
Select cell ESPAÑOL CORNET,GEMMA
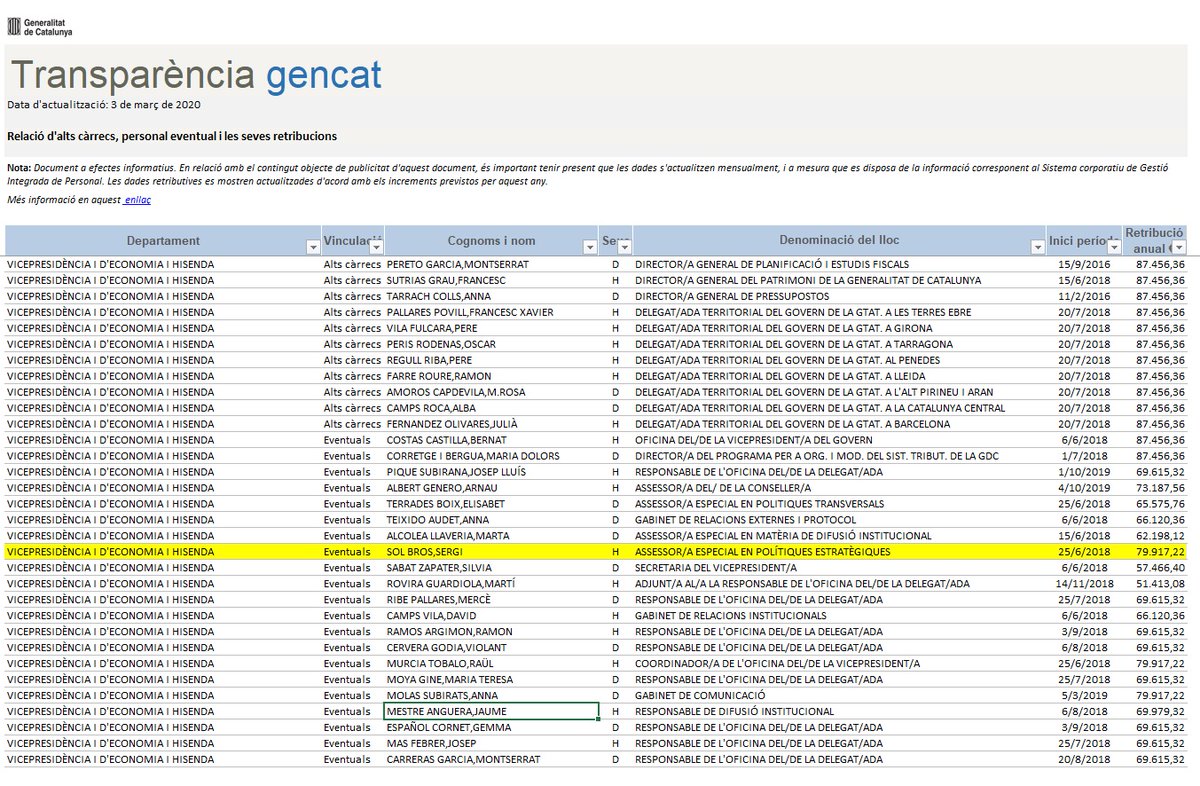pos(492,727)
